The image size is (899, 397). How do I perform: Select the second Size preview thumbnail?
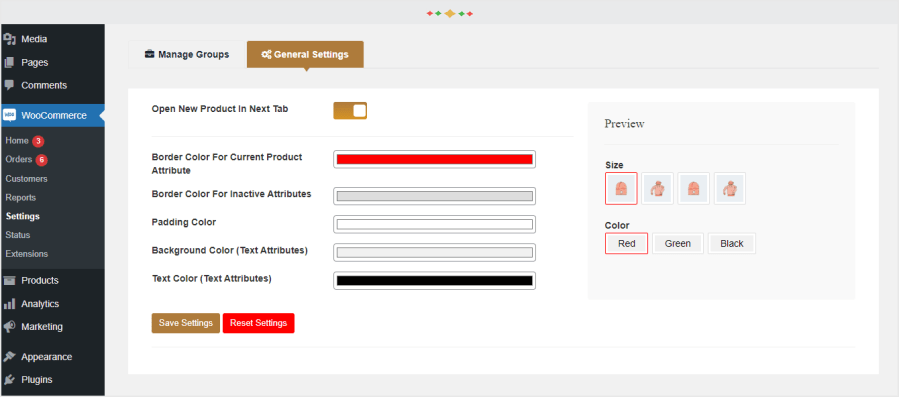657,188
